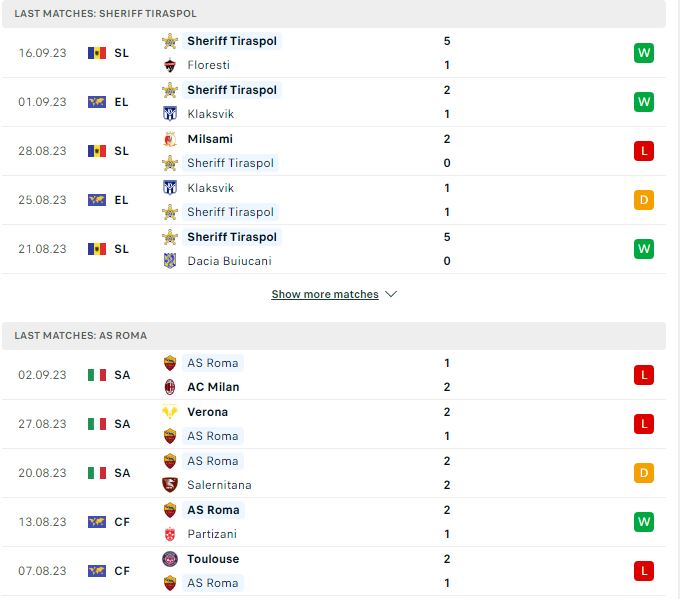The width and height of the screenshot is (680, 599).
Task: Click the Salernitana crest icon
Action: (x=170, y=485)
